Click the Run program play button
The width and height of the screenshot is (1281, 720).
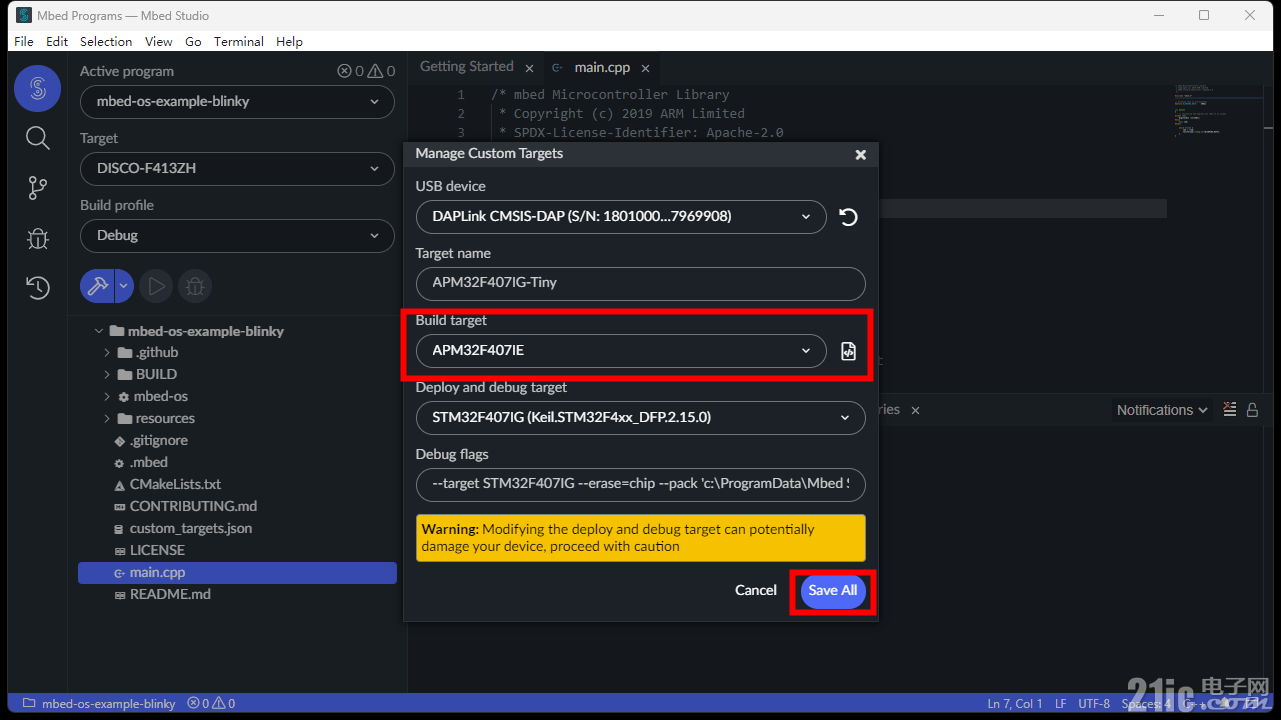(x=156, y=287)
